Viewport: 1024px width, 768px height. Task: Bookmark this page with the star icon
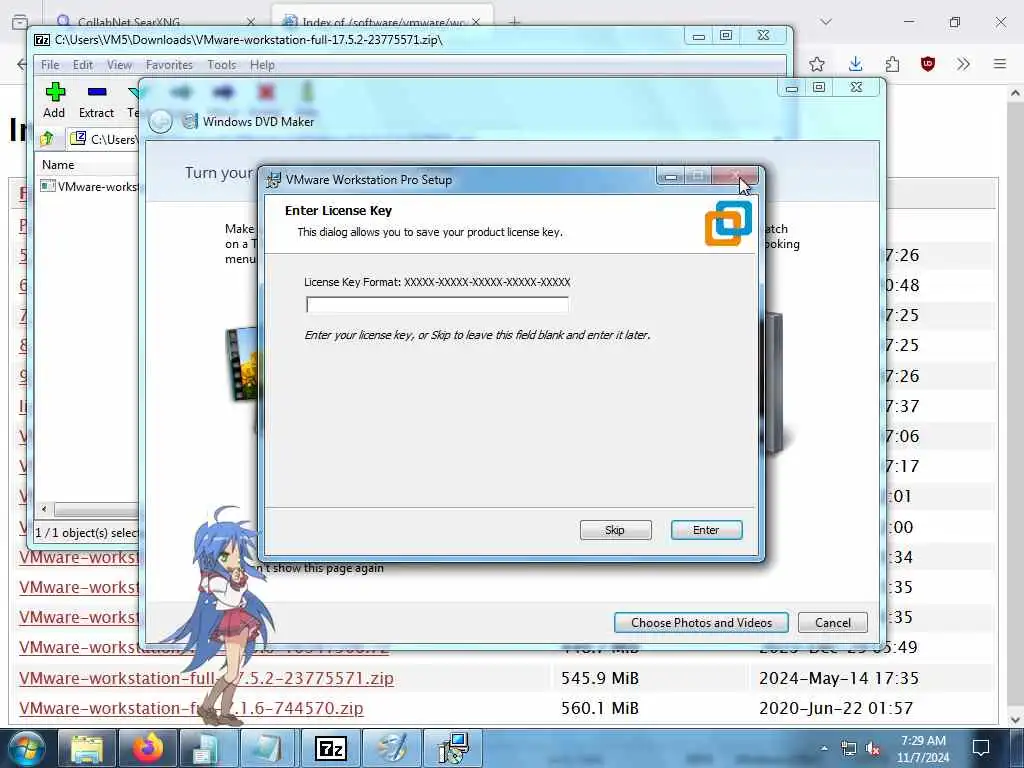point(816,64)
